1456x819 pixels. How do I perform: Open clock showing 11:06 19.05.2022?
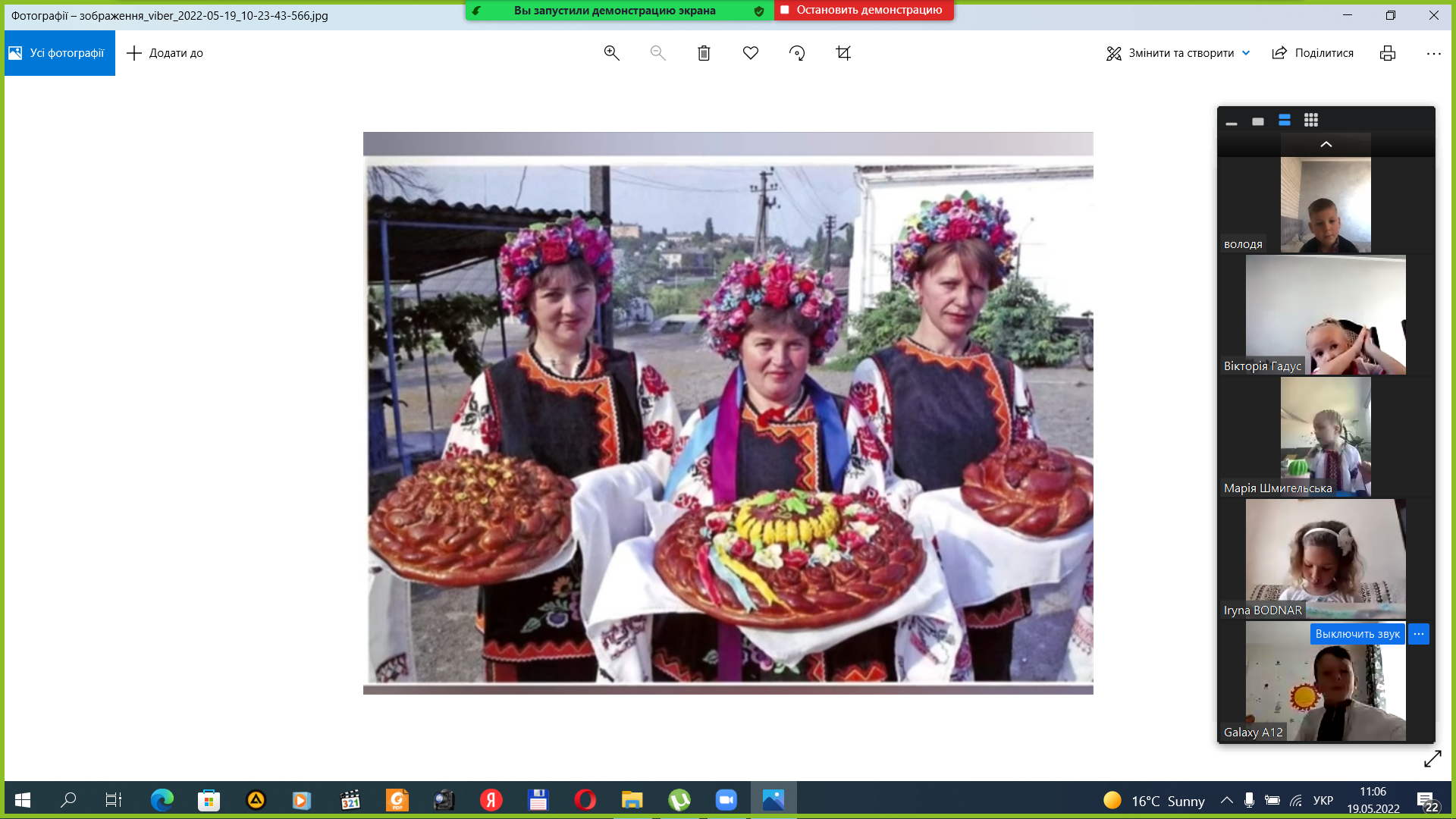click(x=1373, y=800)
